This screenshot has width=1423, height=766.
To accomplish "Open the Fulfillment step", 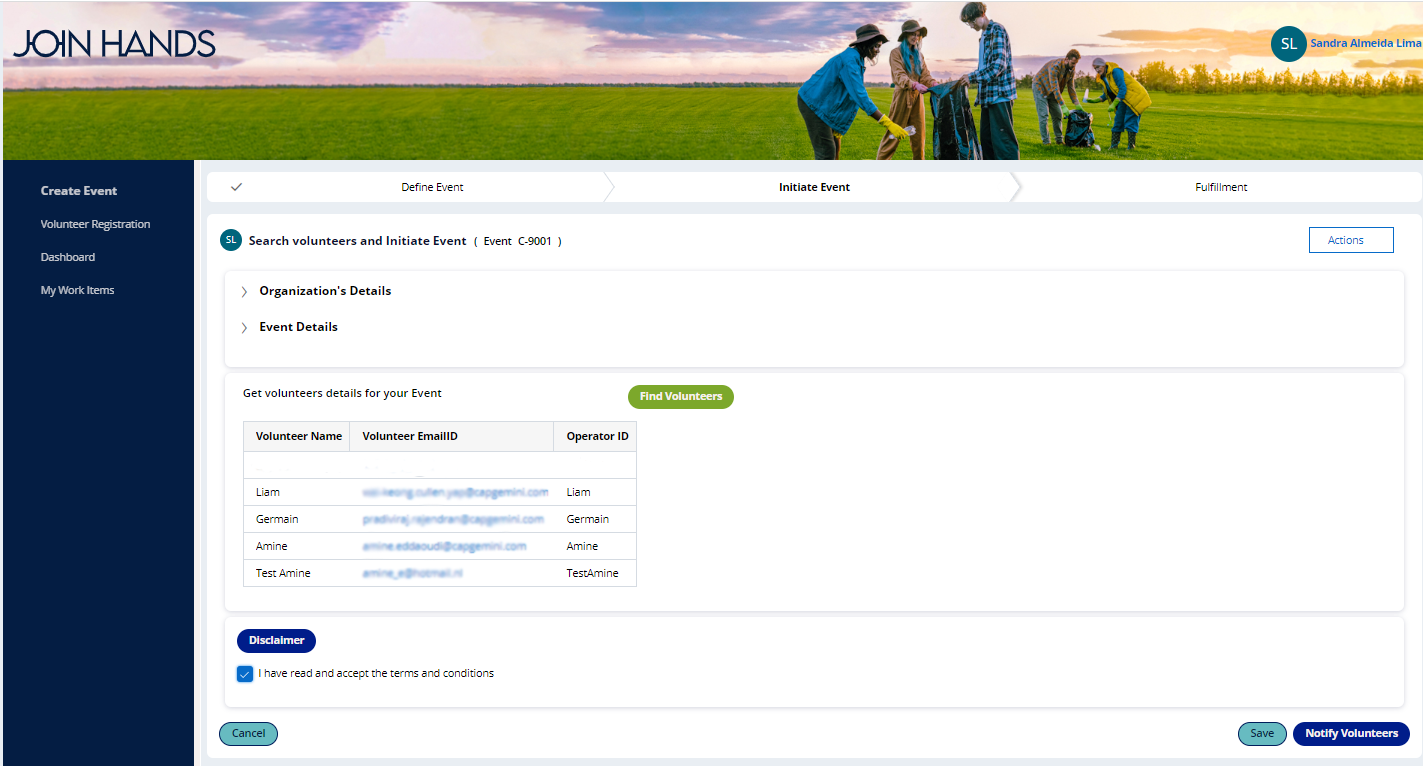I will point(1221,187).
